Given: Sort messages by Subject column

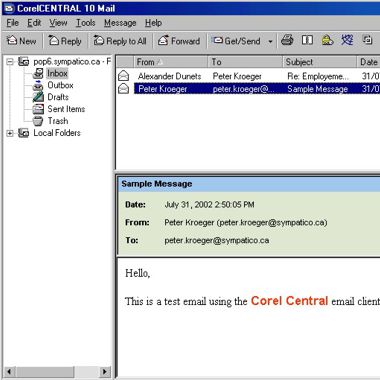Looking at the screenshot, I should point(320,62).
